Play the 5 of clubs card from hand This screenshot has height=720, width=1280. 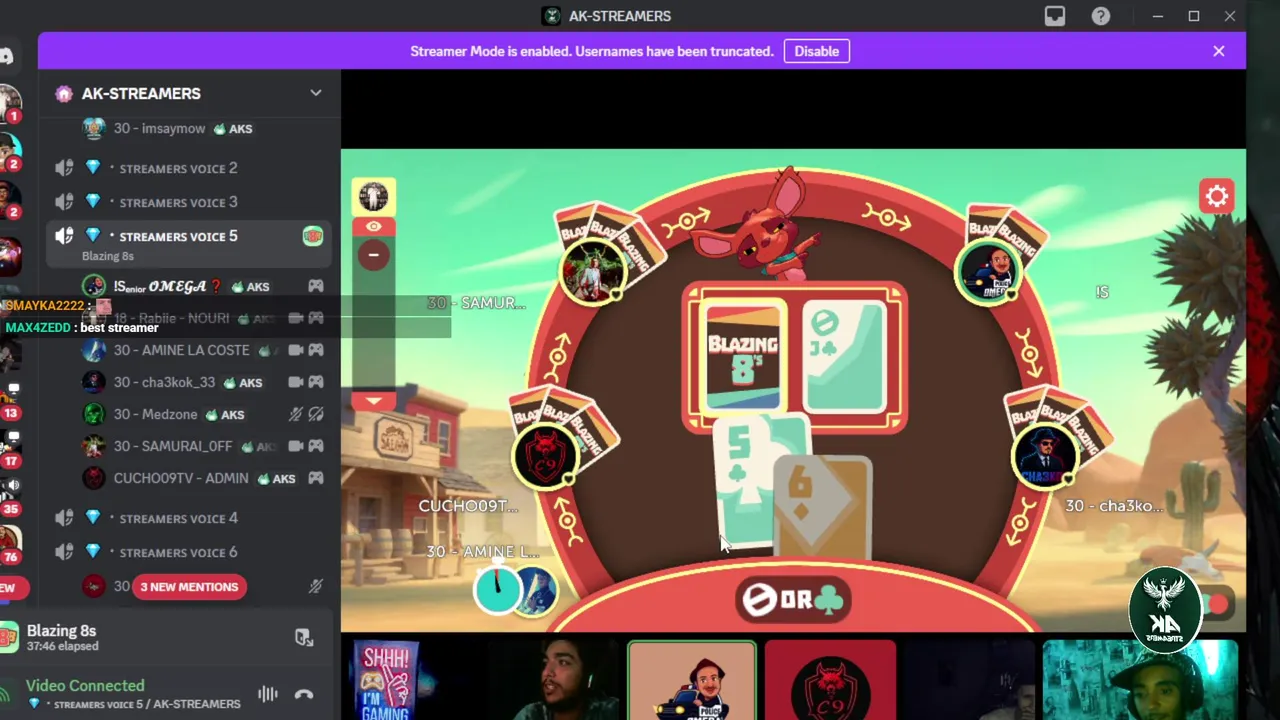click(751, 482)
